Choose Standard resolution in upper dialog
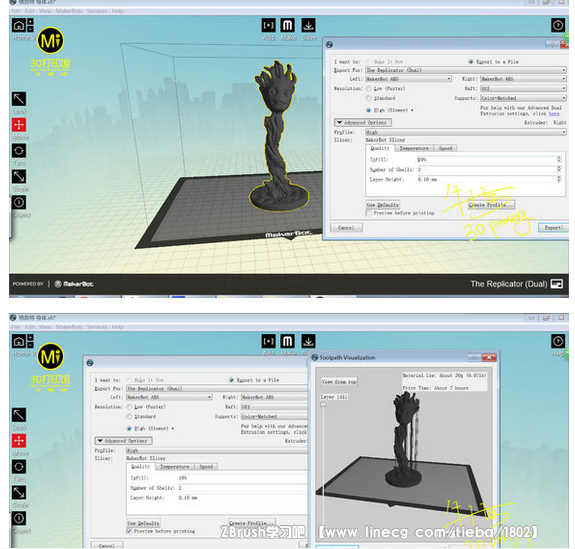Screen dimensions: 575x549 pos(369,98)
